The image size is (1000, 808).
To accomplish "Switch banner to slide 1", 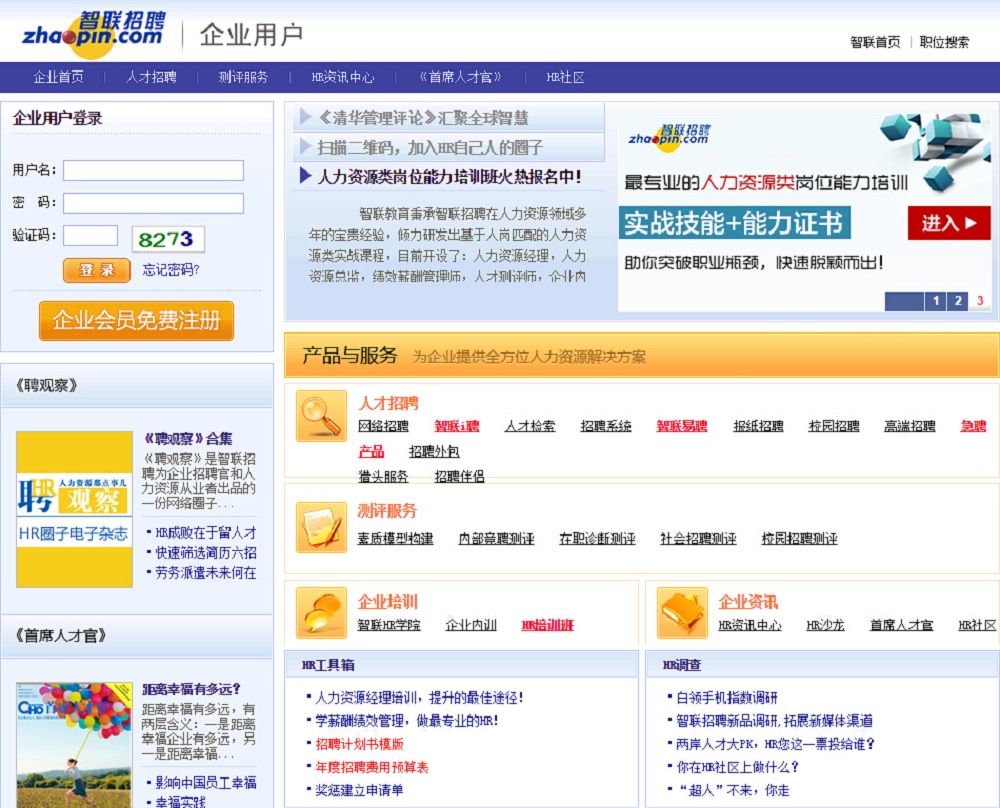I will pyautogui.click(x=936, y=301).
